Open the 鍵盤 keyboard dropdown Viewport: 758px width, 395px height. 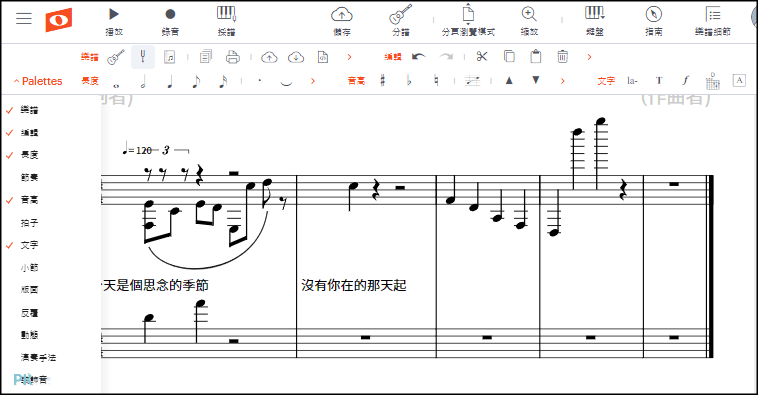[x=595, y=21]
